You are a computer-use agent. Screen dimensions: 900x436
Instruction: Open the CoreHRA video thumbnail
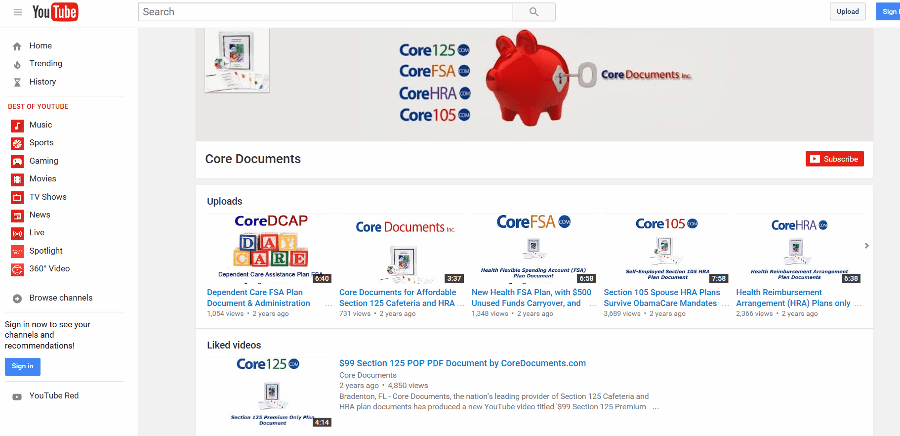798,248
